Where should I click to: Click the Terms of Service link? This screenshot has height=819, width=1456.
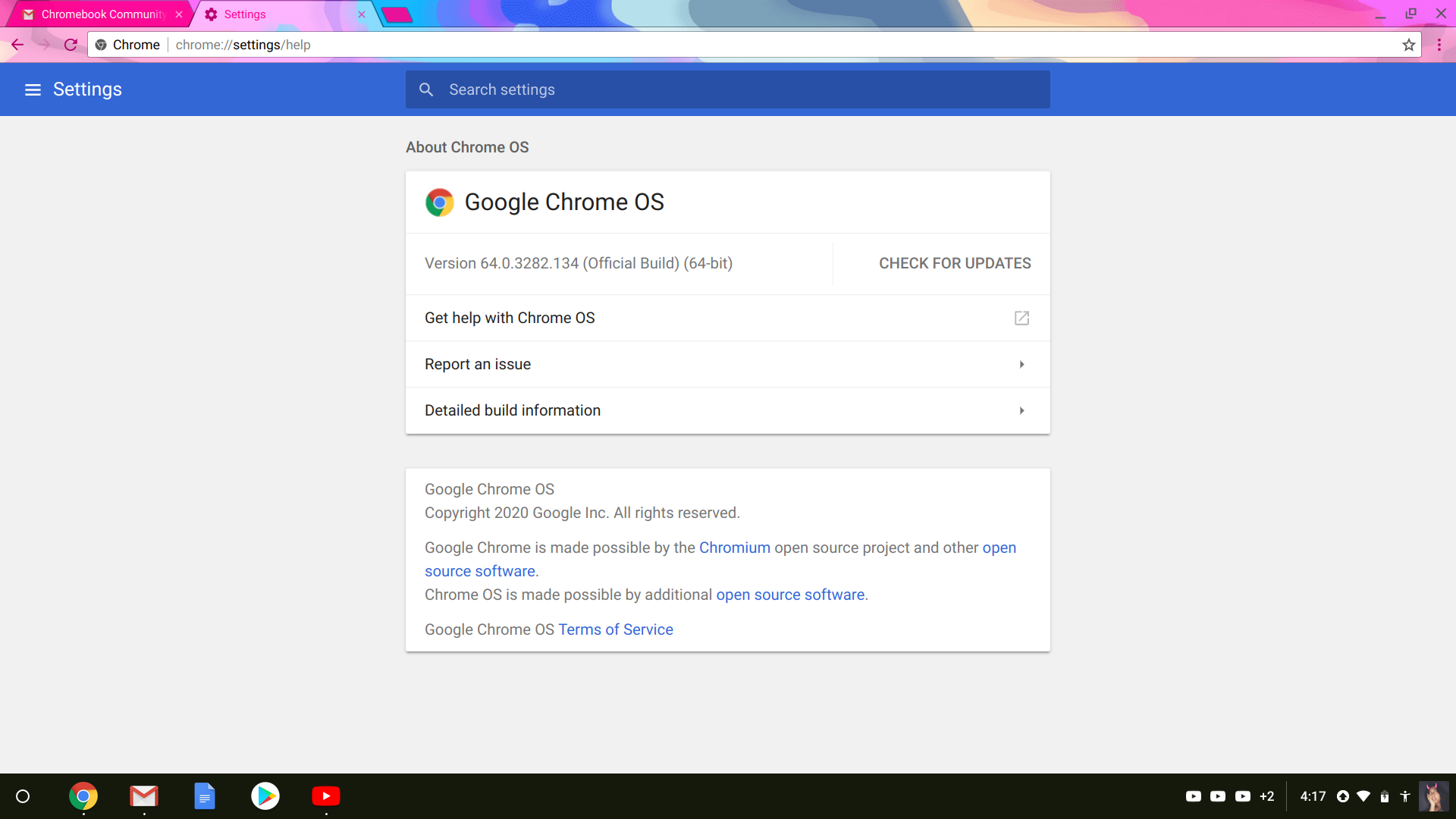616,629
